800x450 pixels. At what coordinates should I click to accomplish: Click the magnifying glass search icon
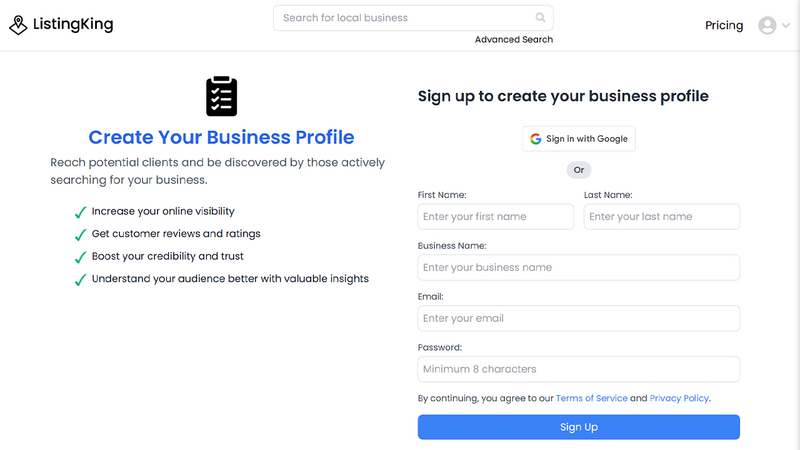(540, 18)
